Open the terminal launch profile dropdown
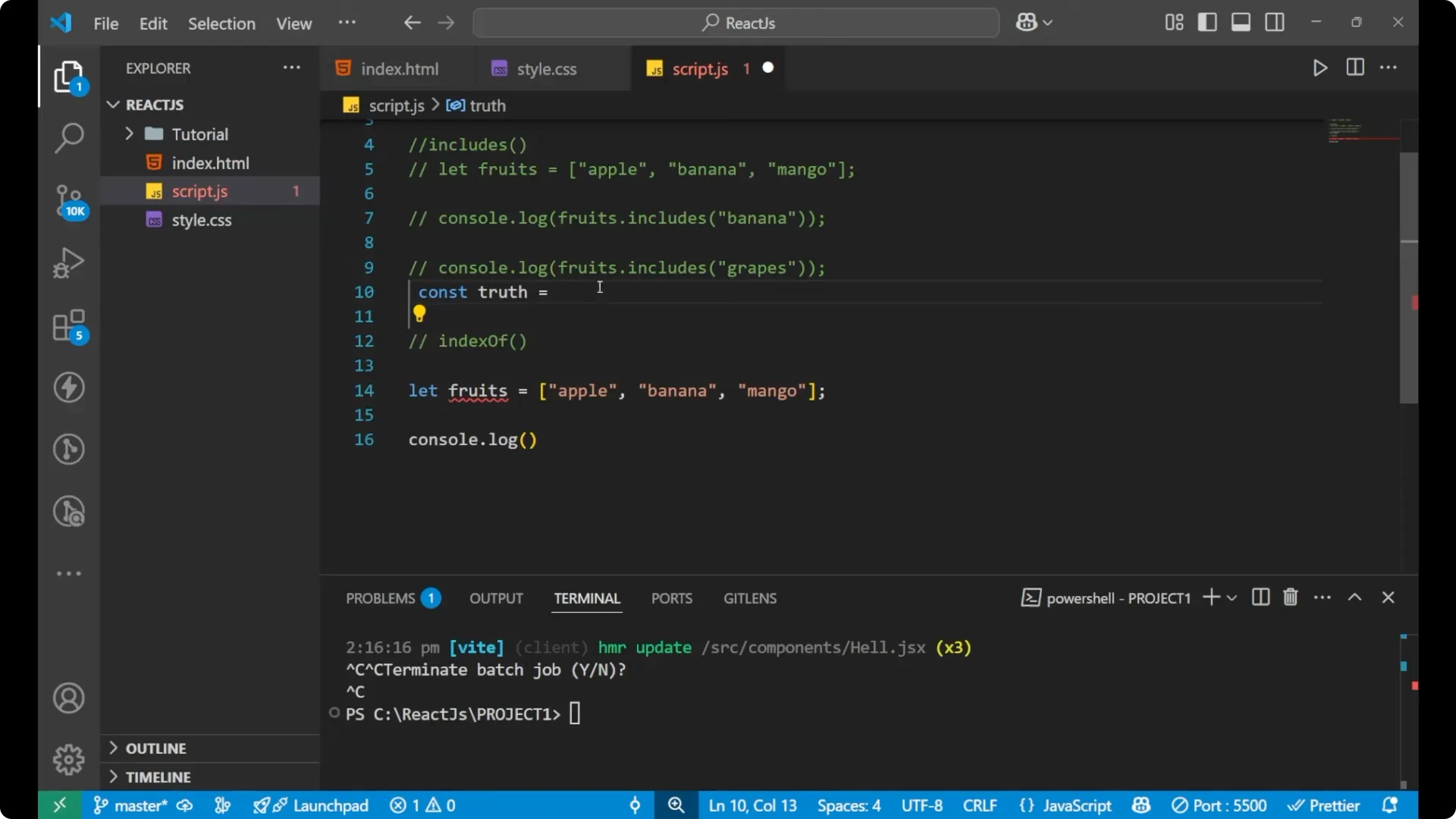 click(1231, 598)
